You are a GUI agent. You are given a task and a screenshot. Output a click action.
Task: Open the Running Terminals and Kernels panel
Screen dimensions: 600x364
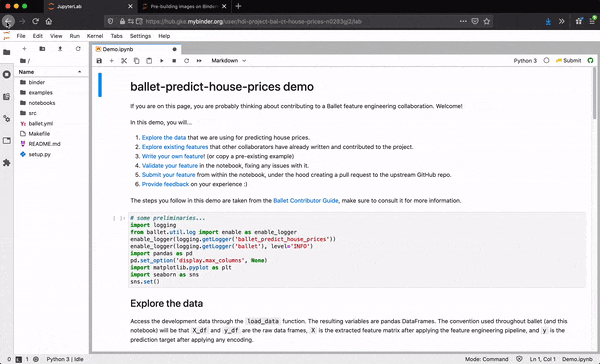click(7, 74)
